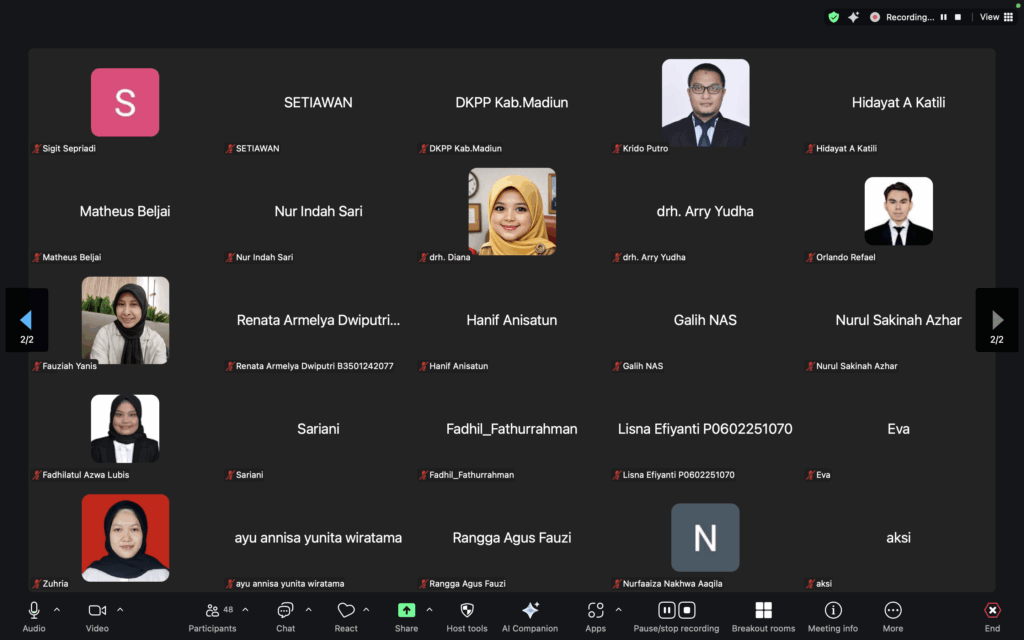Open the View layout menu
The image size is (1024, 640).
[x=994, y=17]
